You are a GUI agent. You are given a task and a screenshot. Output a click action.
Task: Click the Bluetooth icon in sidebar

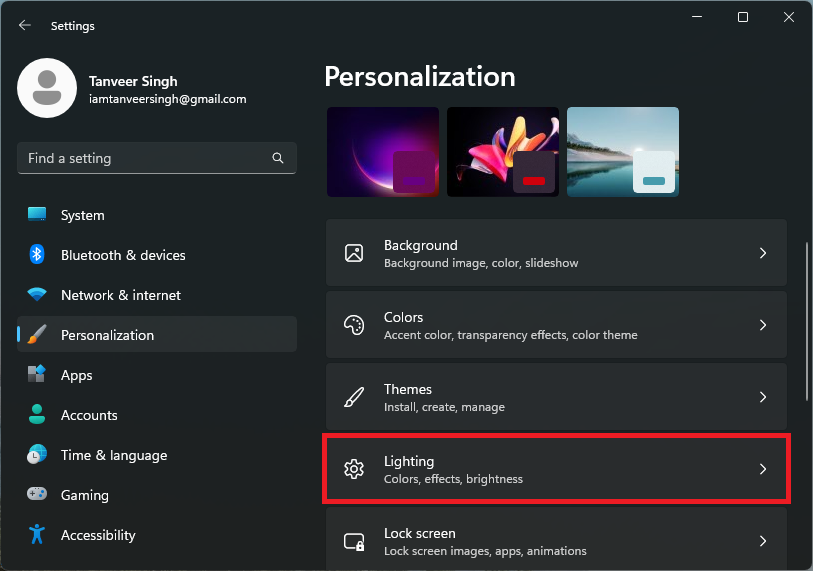(x=37, y=254)
